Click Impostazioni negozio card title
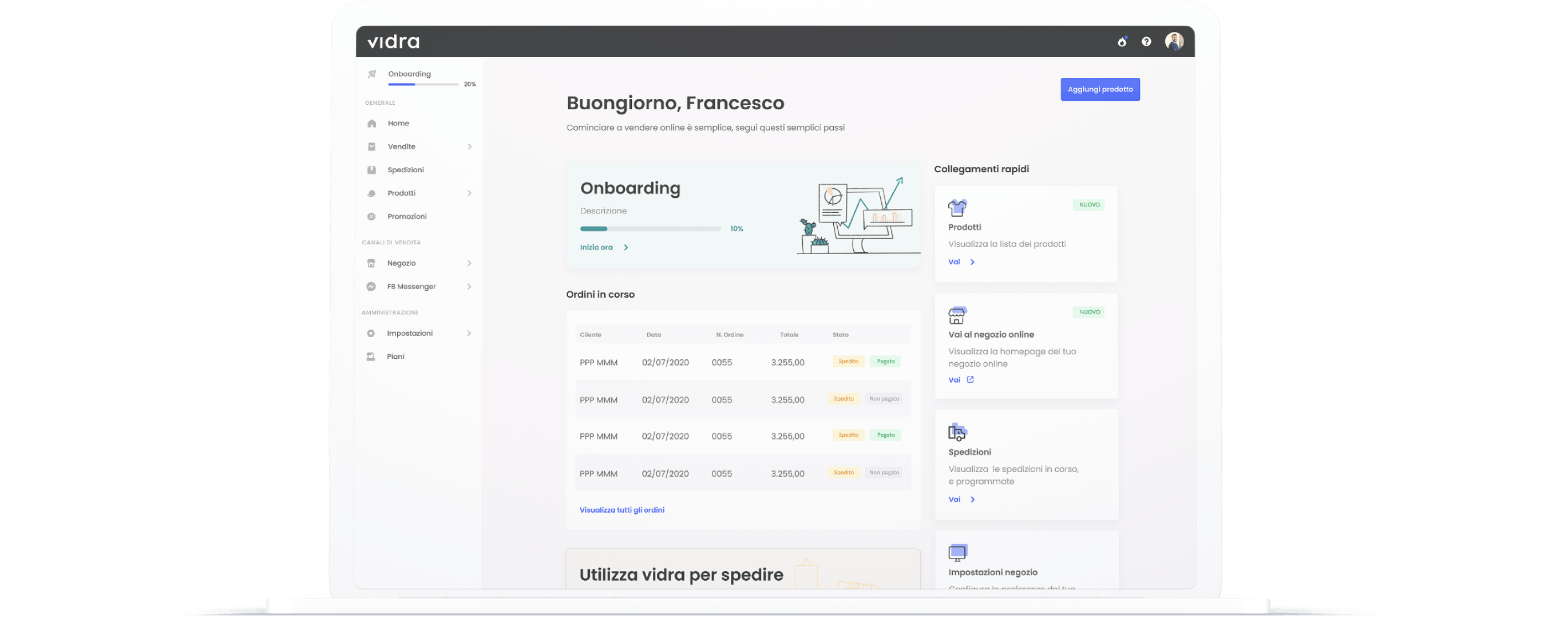Image resolution: width=1568 pixels, height=618 pixels. tap(992, 572)
